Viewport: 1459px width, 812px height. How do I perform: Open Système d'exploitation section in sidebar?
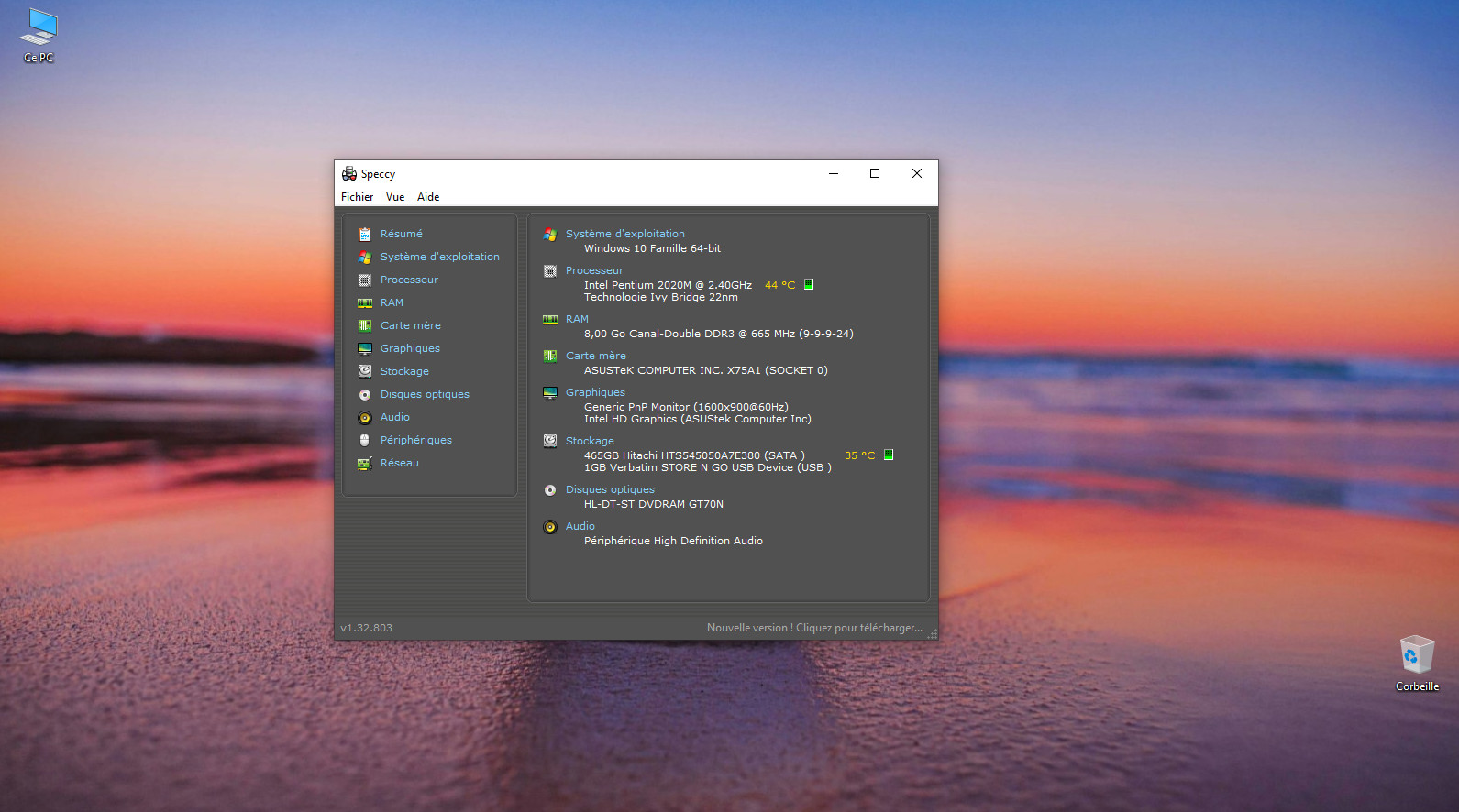(x=440, y=257)
